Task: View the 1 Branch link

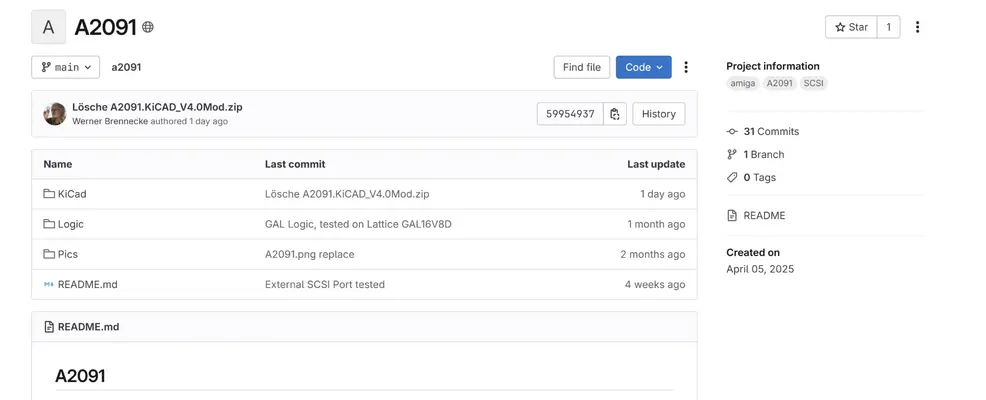Action: [x=763, y=155]
